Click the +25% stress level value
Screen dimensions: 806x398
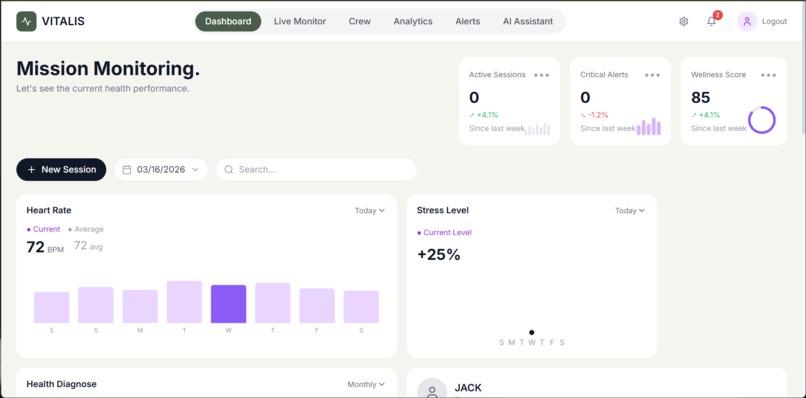tap(438, 255)
